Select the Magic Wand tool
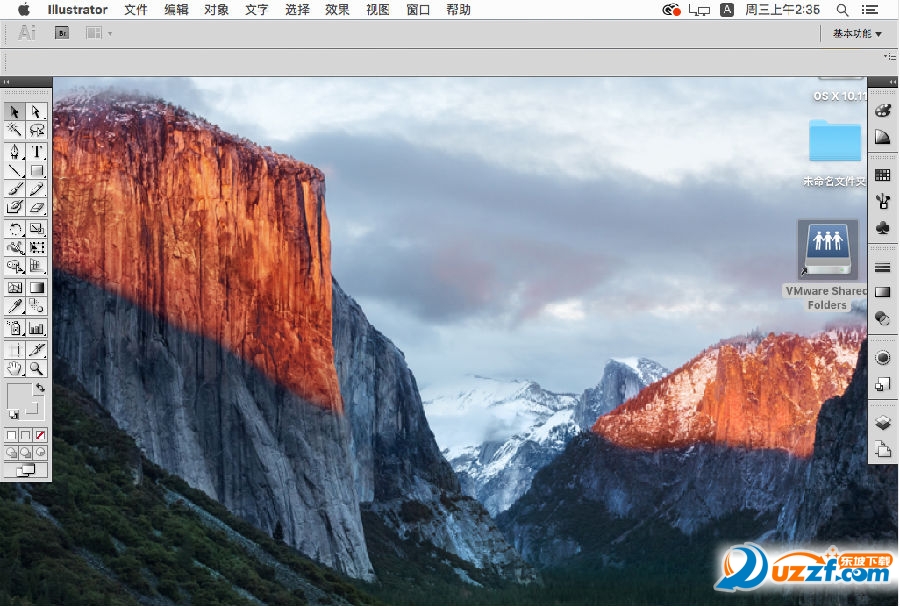The height and width of the screenshot is (606, 900). 15,130
